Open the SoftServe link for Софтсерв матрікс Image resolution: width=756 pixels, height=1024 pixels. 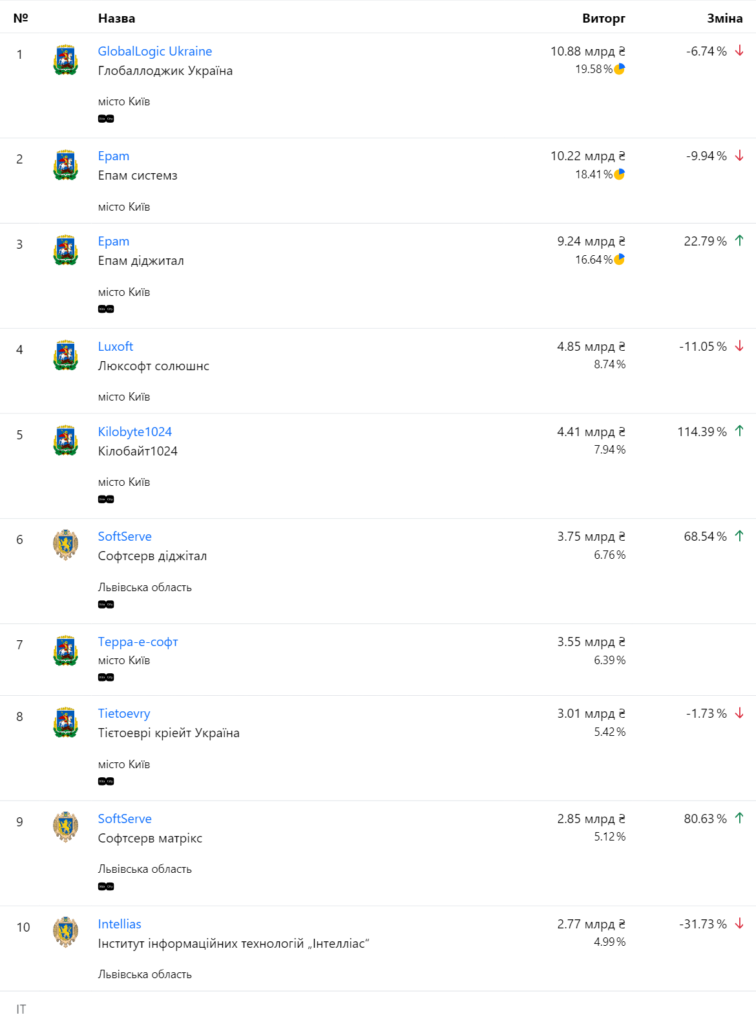click(125, 818)
